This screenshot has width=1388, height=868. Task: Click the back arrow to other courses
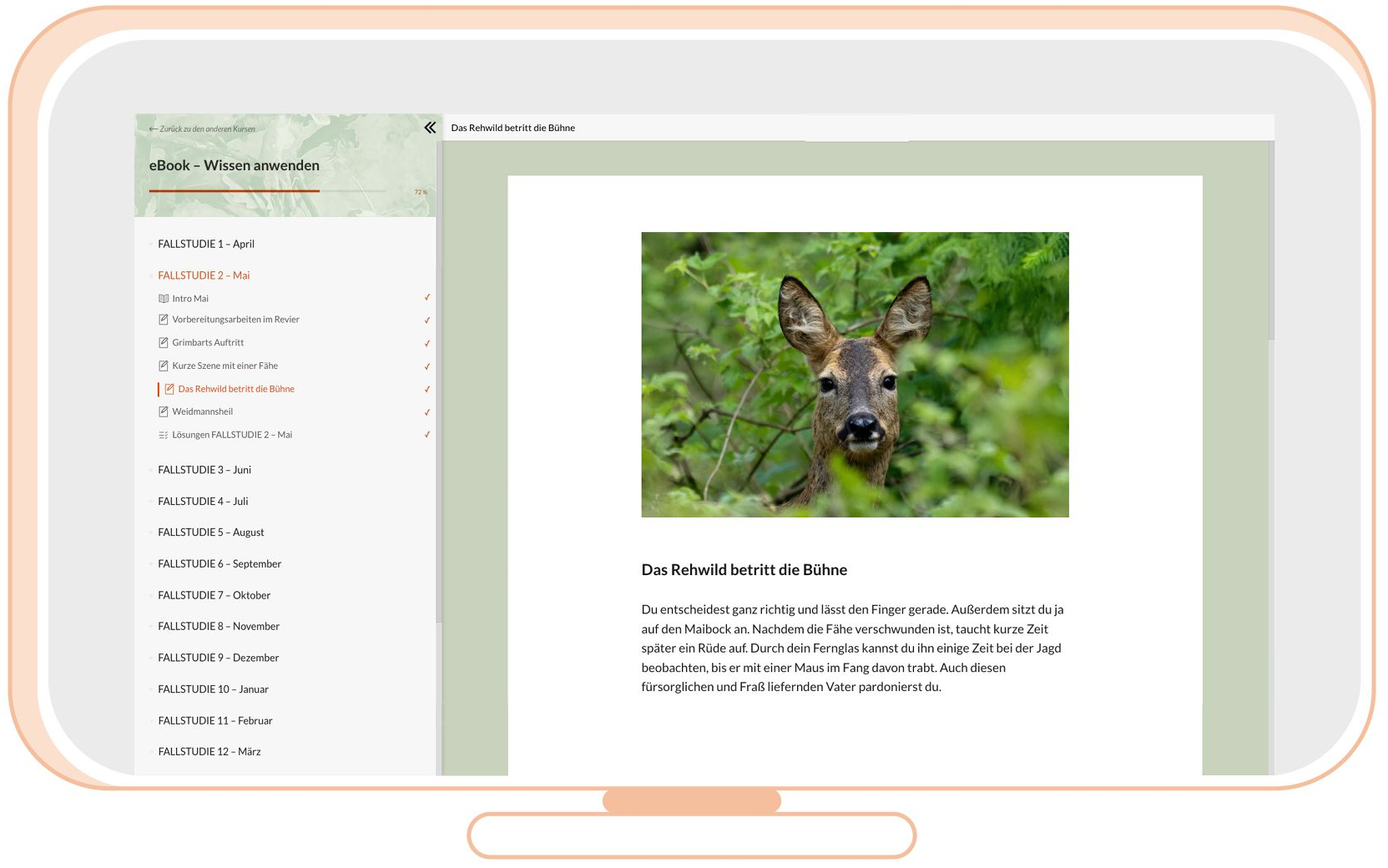[153, 129]
